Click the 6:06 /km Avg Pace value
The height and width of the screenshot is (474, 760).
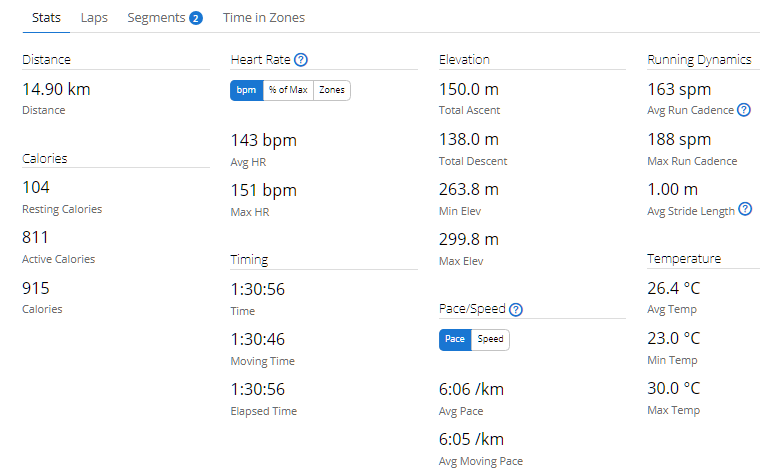point(471,389)
